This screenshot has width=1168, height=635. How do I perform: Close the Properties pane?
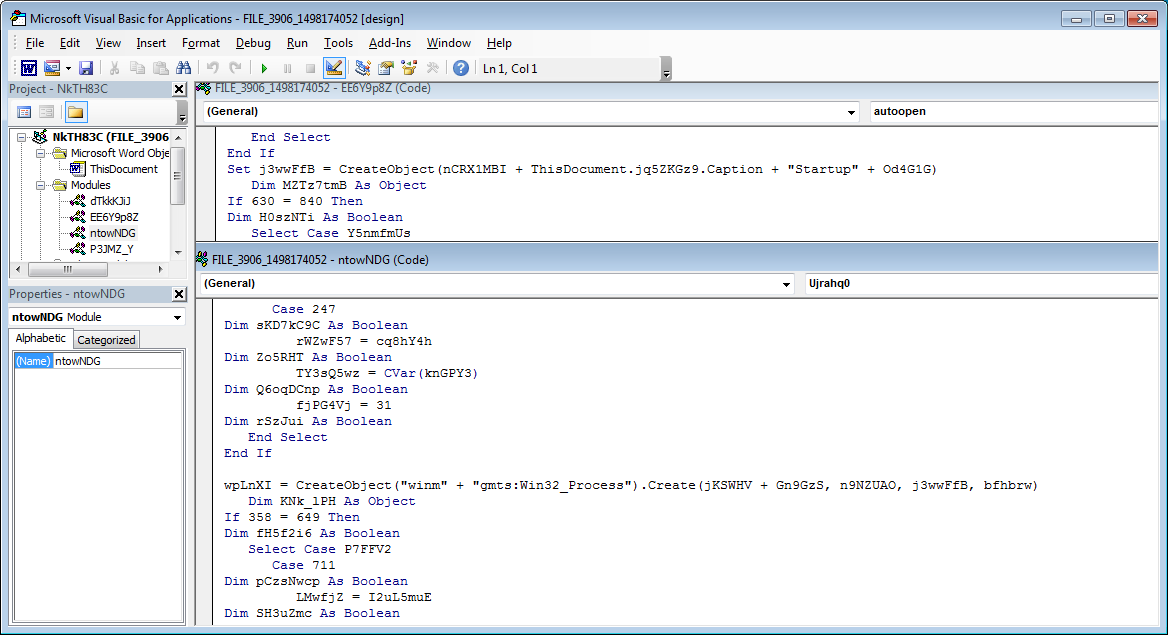pyautogui.click(x=179, y=294)
